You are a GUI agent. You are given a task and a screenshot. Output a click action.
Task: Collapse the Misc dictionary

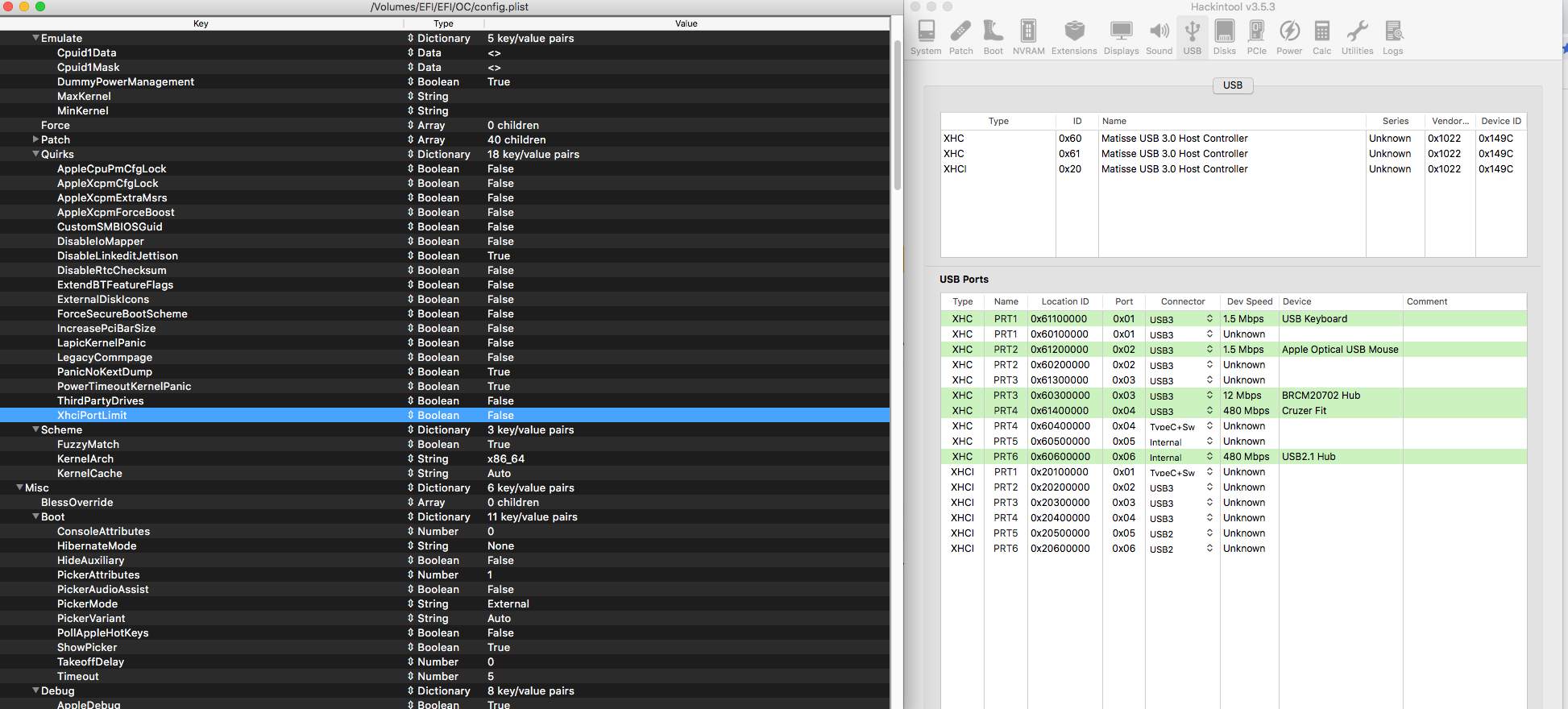click(x=19, y=487)
